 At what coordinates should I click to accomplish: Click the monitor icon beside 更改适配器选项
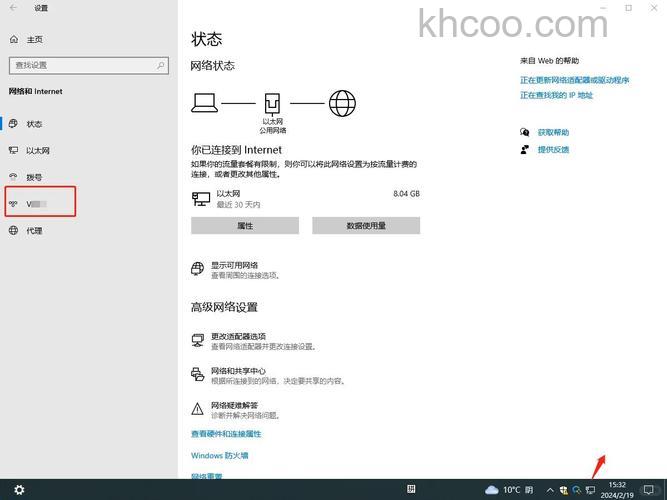point(197,340)
